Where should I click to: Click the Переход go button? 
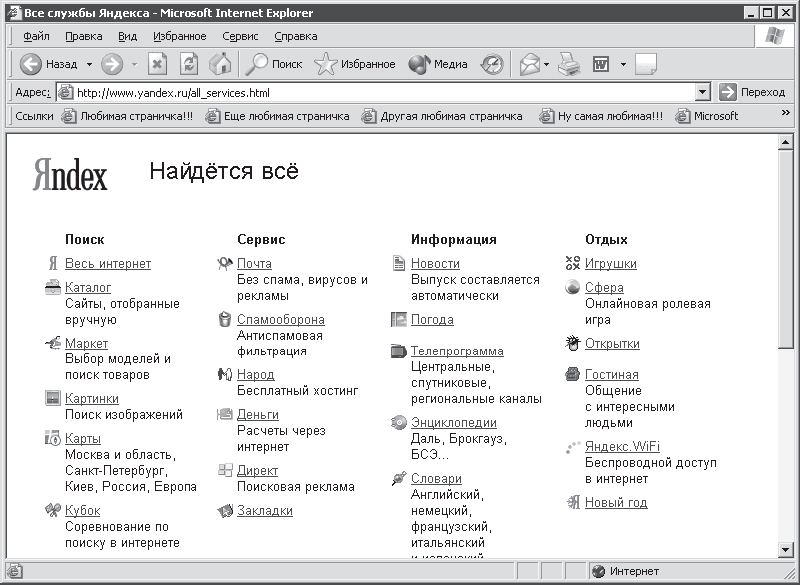pyautogui.click(x=752, y=92)
